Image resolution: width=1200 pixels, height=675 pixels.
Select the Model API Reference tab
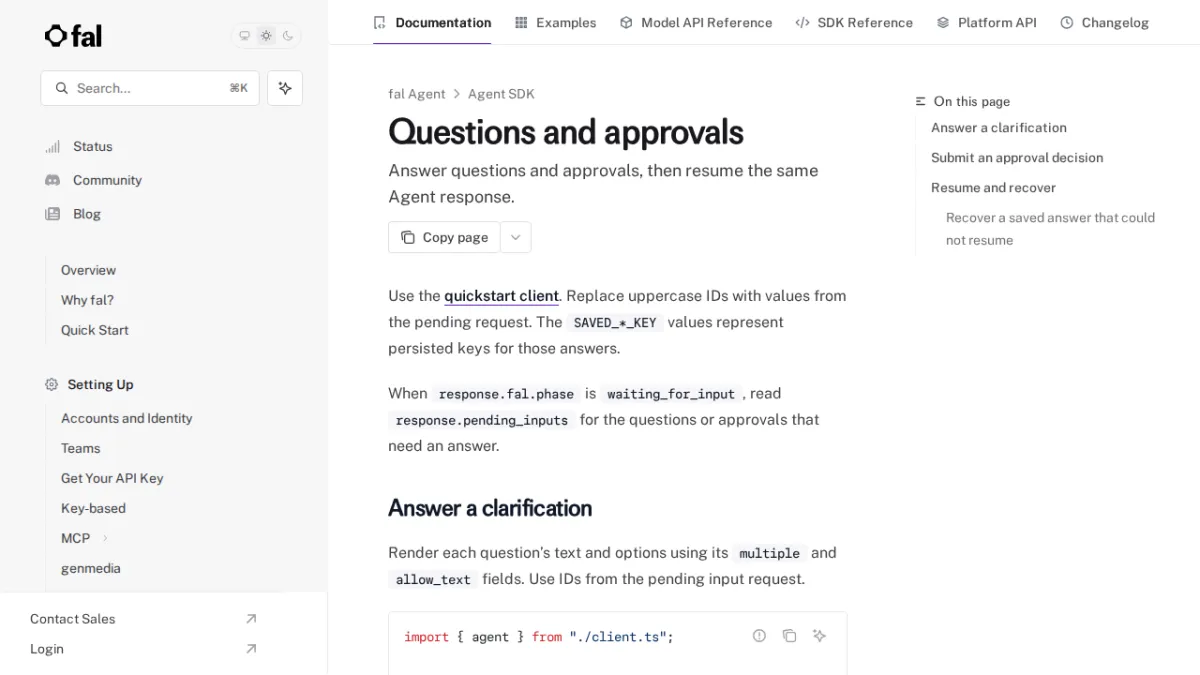pyautogui.click(x=696, y=22)
